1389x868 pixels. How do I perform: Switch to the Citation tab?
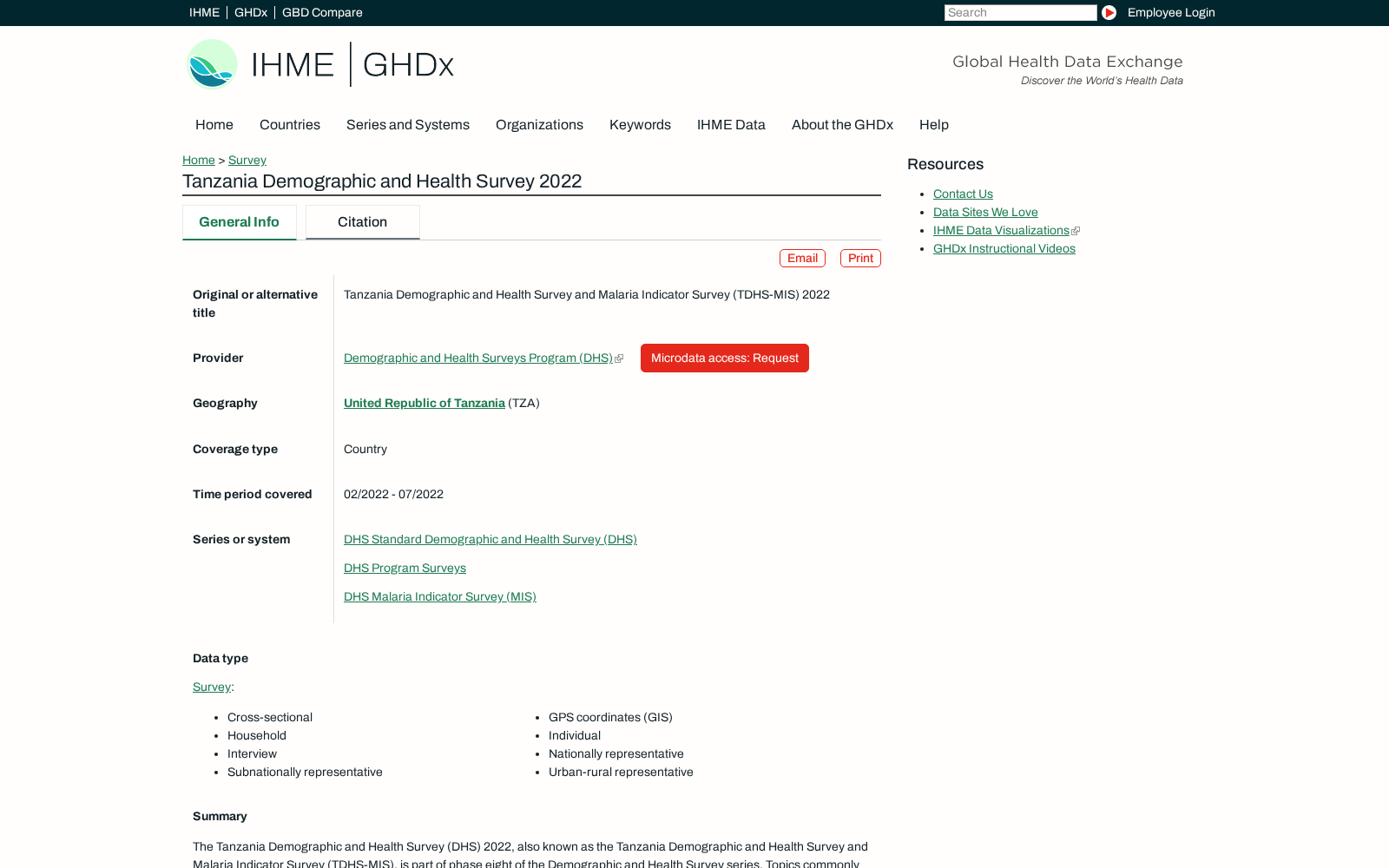coord(363,222)
